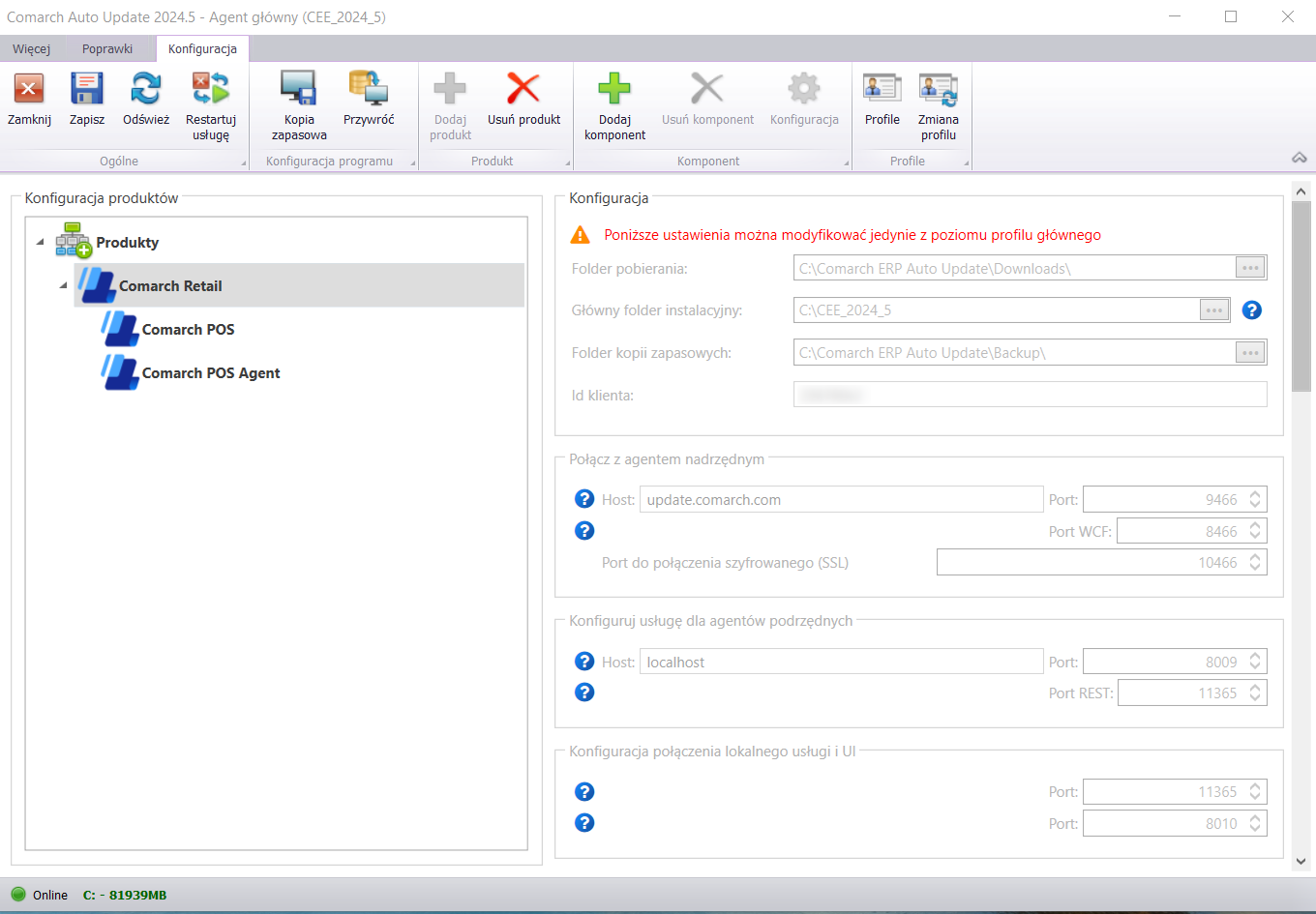The height and width of the screenshot is (914, 1316).
Task: Click the update.comarch.com Host field
Action: [x=841, y=499]
